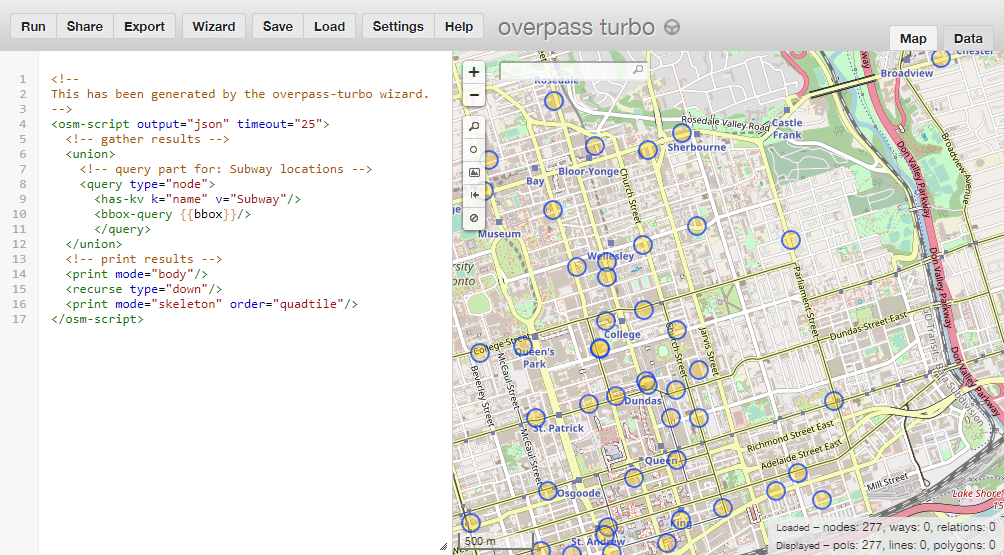The width and height of the screenshot is (1004, 555).
Task: Click the 'Loaded – nodes: 277' status text
Action: click(885, 528)
